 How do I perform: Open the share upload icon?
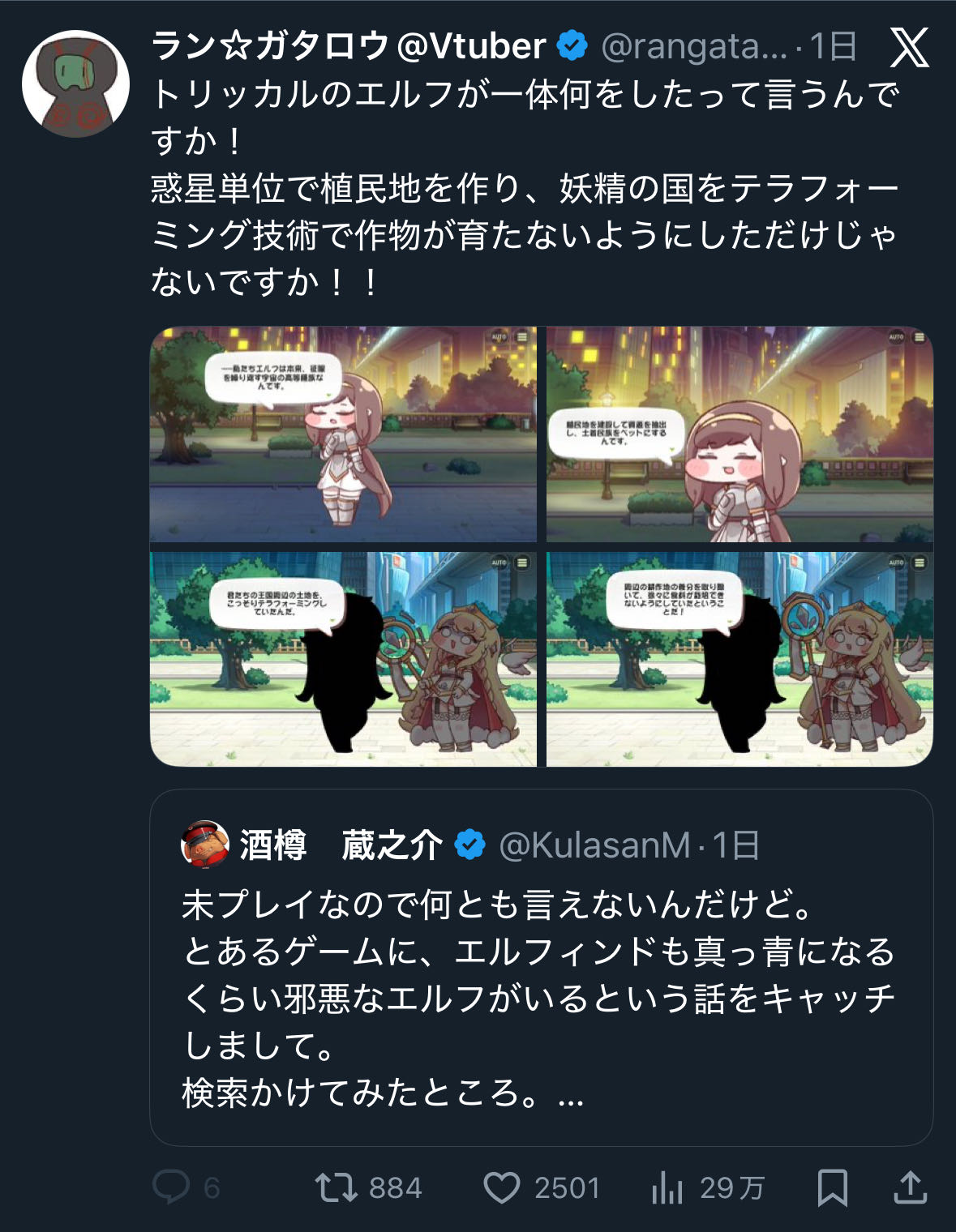coord(910,1187)
